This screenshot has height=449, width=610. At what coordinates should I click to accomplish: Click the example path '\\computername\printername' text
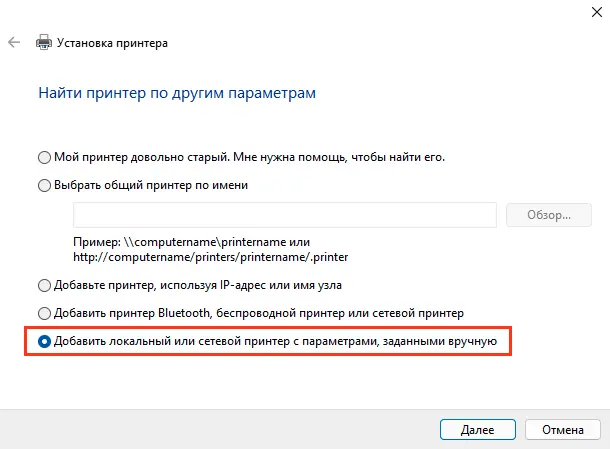[x=204, y=242]
